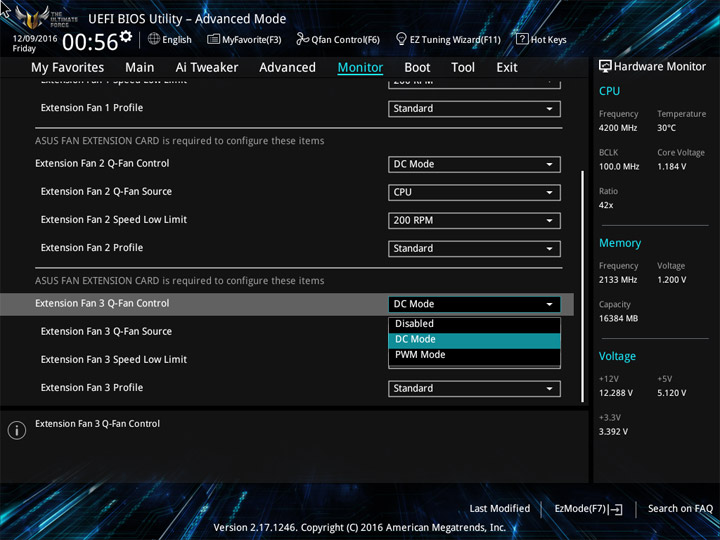Click the 12/09/2016 date text

tap(35, 39)
